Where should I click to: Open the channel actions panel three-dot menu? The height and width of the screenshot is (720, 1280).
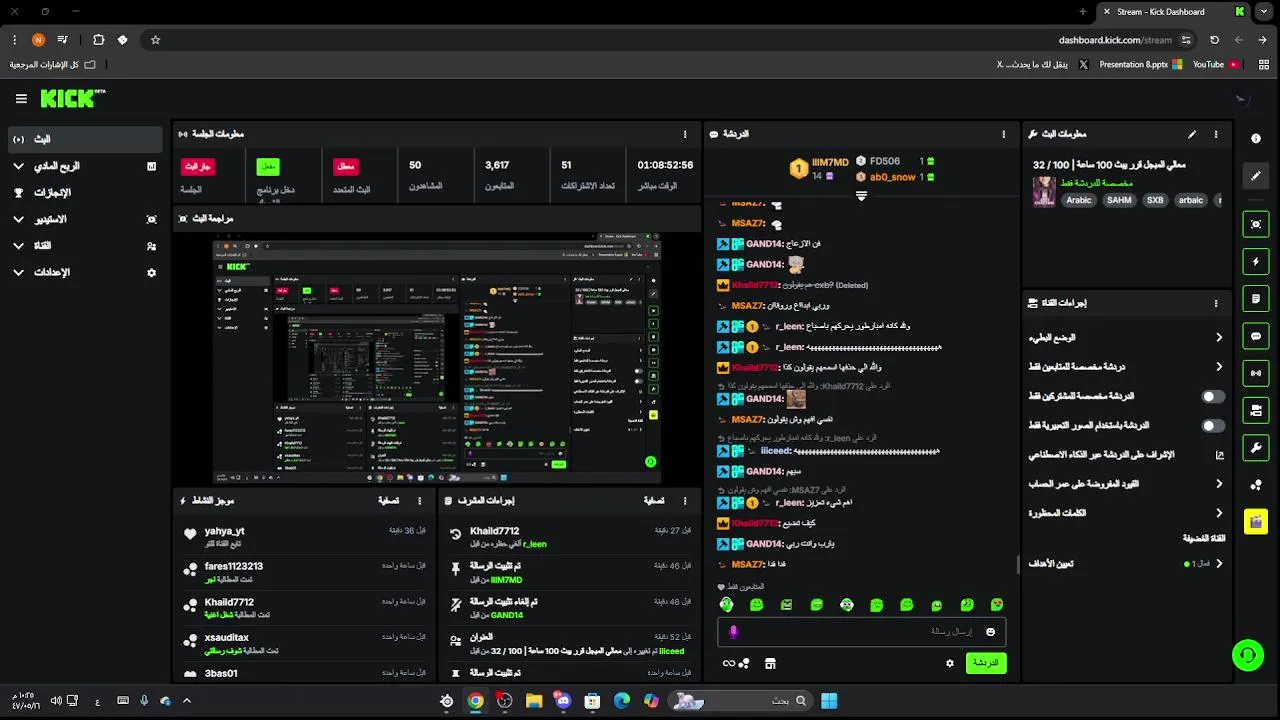click(1216, 303)
